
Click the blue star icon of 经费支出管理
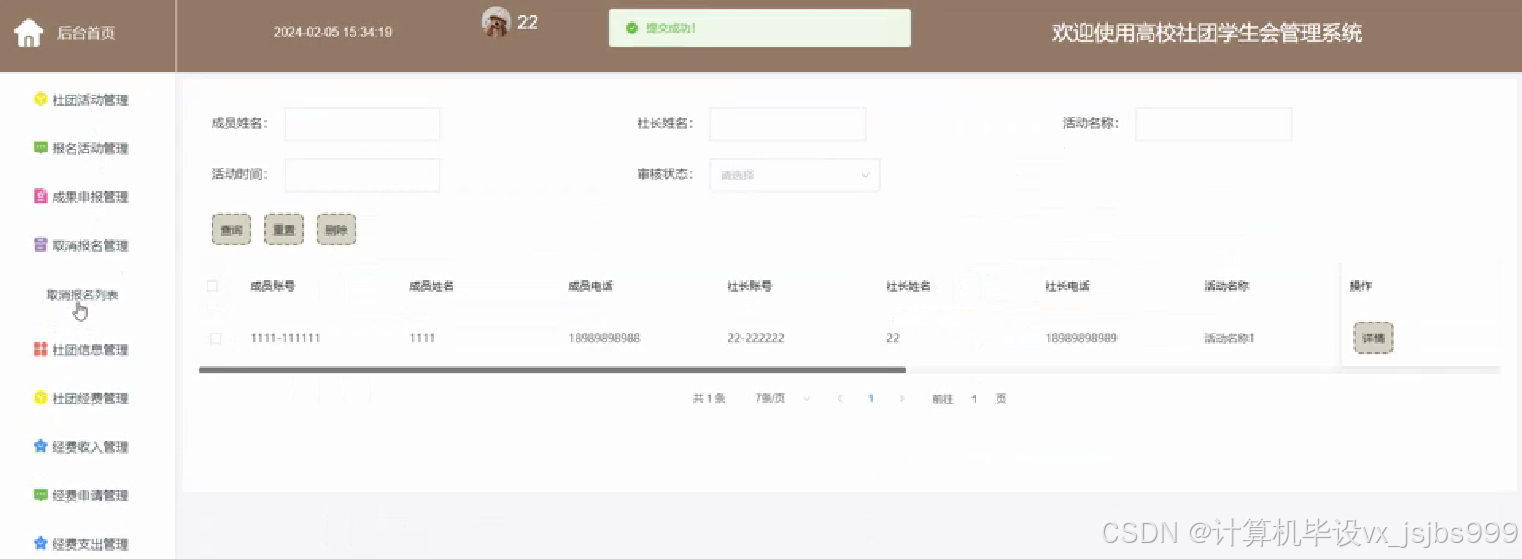[41, 543]
